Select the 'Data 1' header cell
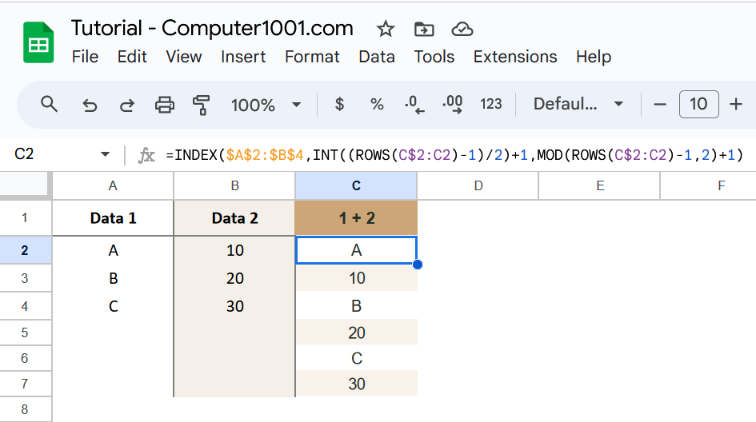Viewport: 756px width, 422px height. (113, 218)
